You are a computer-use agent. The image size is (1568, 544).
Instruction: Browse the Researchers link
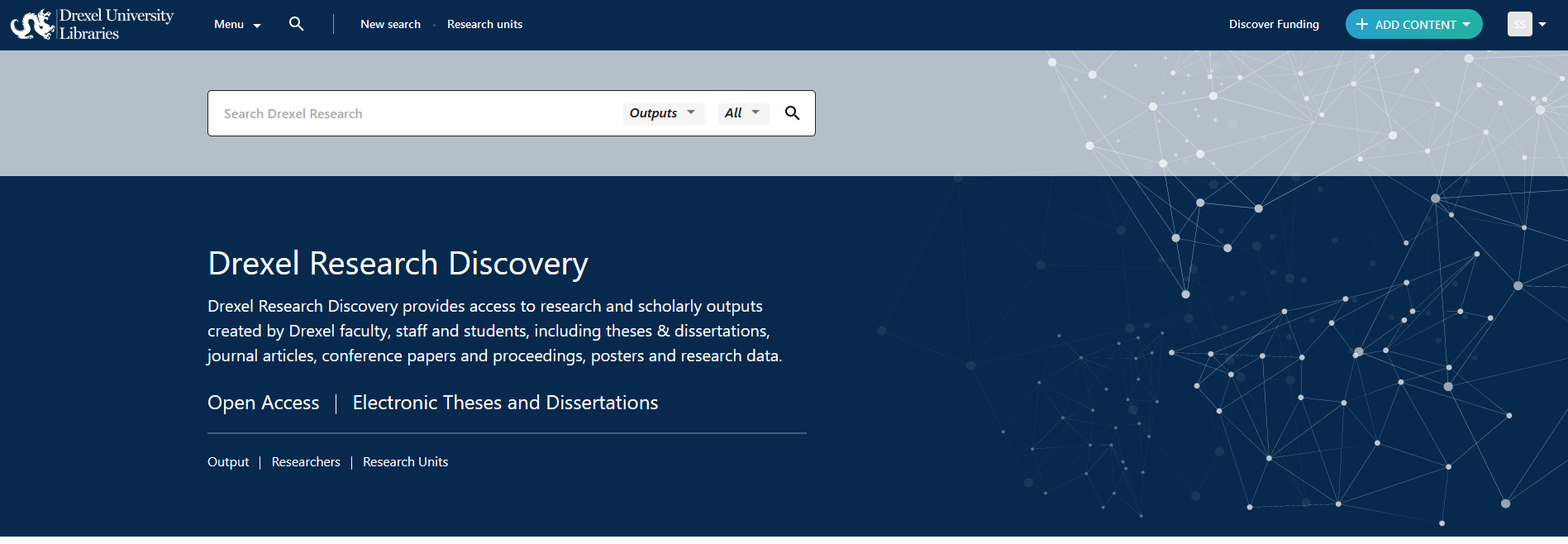pos(306,462)
